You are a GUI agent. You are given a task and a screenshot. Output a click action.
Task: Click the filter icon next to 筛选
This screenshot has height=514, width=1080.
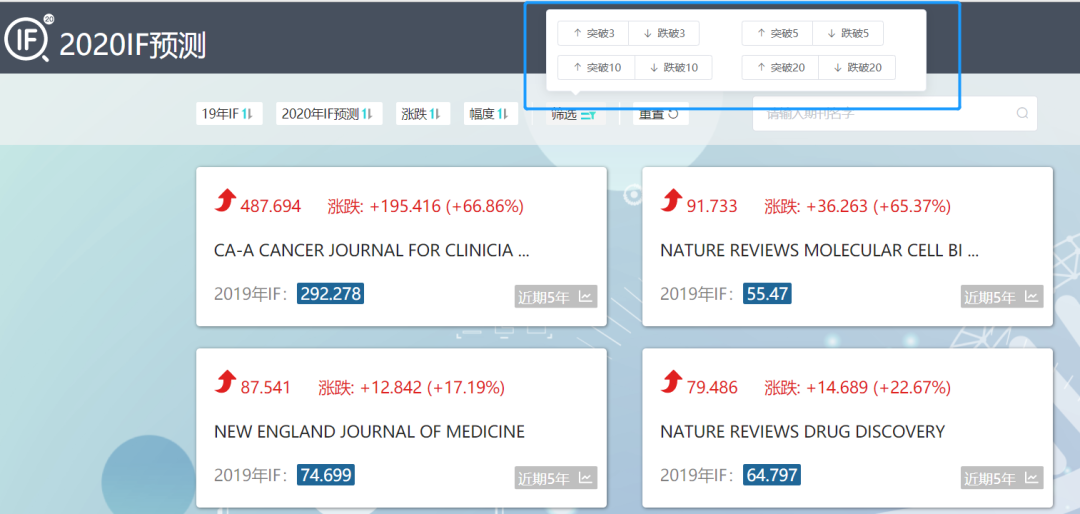[x=588, y=114]
